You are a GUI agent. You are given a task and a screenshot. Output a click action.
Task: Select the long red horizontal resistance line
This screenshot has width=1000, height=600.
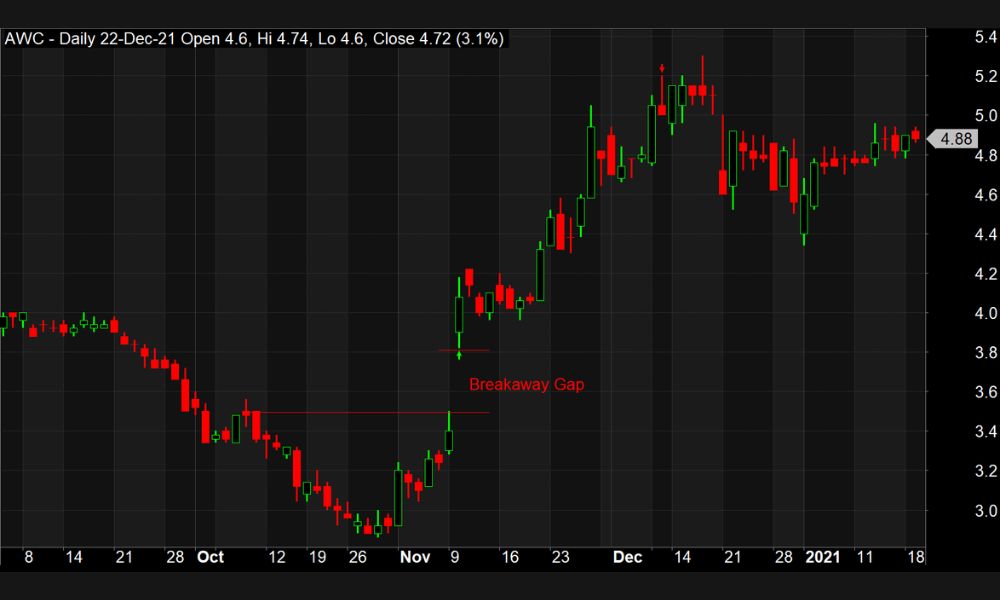coord(370,412)
